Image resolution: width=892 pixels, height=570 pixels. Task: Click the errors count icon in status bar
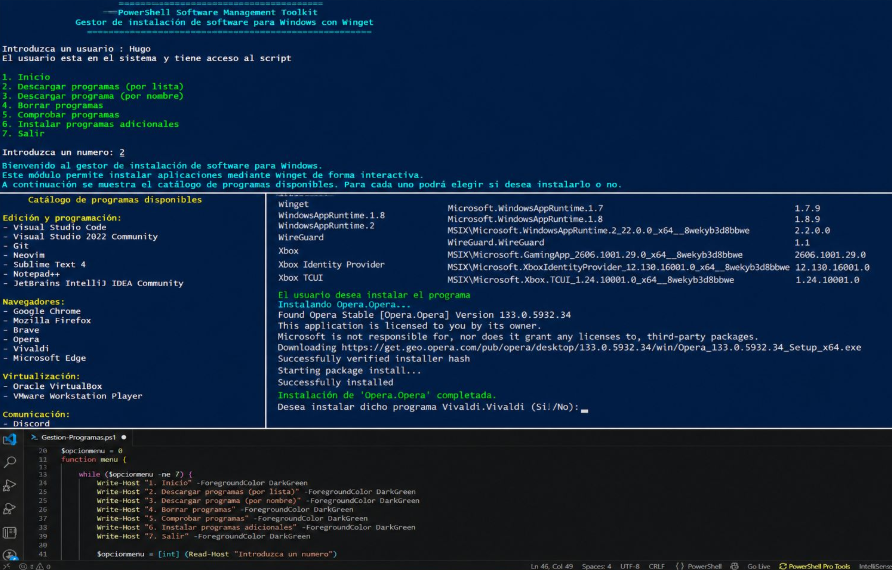coord(23,566)
